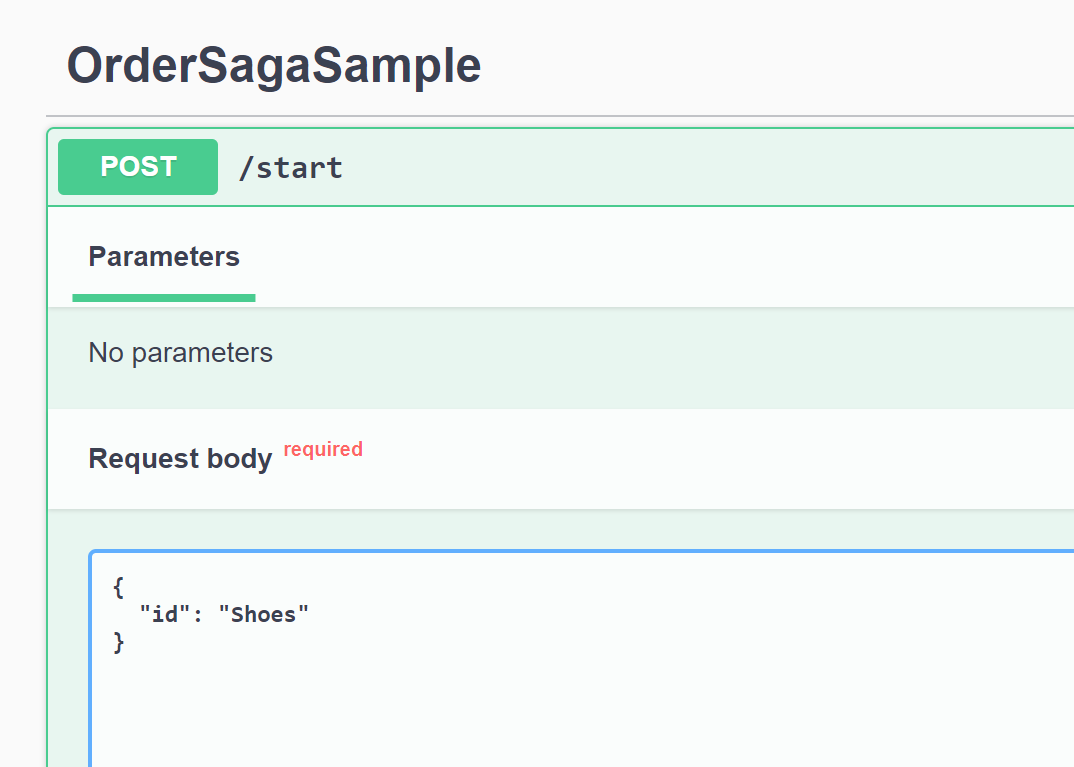
Task: Click the colon after "id" in JSON
Action: [x=198, y=614]
